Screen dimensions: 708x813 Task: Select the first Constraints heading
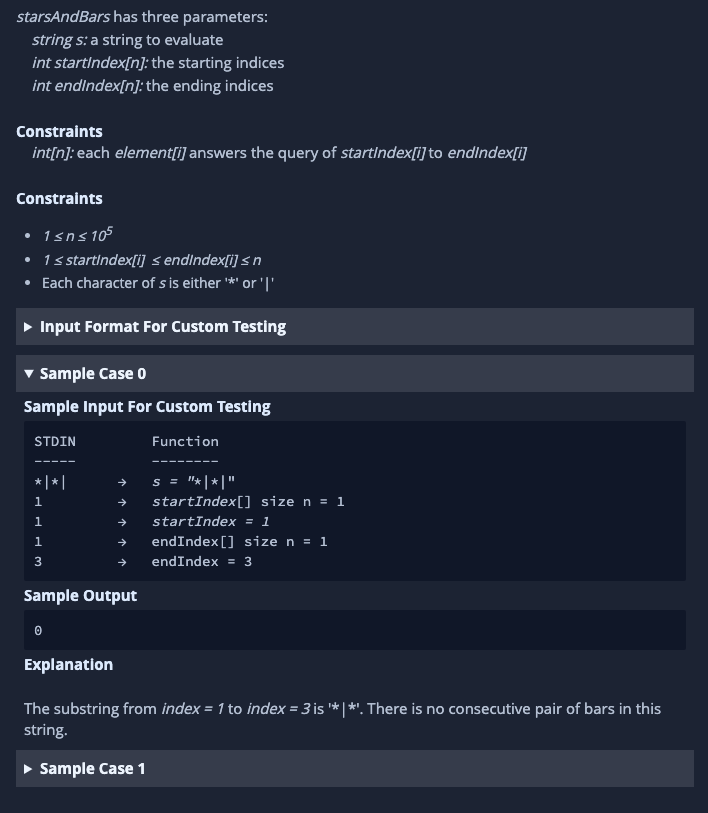[x=59, y=132]
